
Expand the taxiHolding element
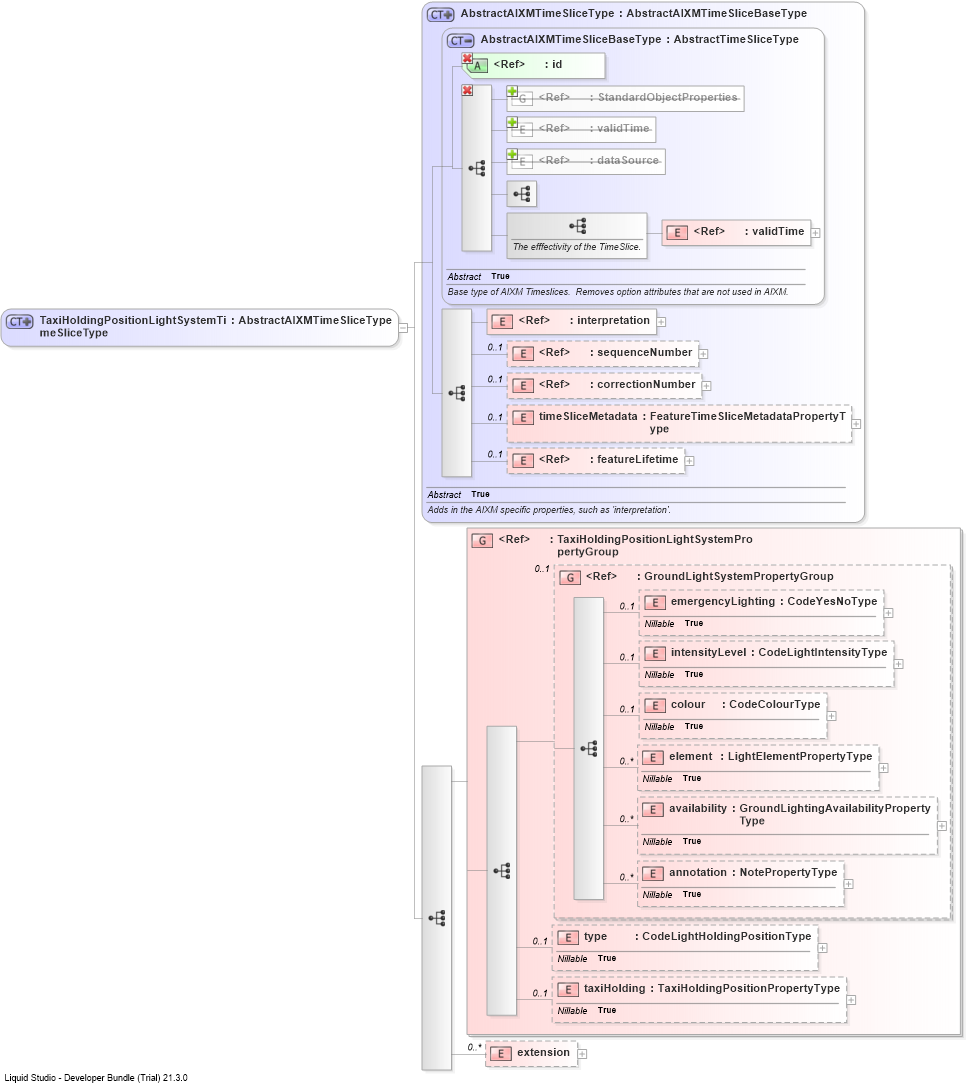point(852,1000)
